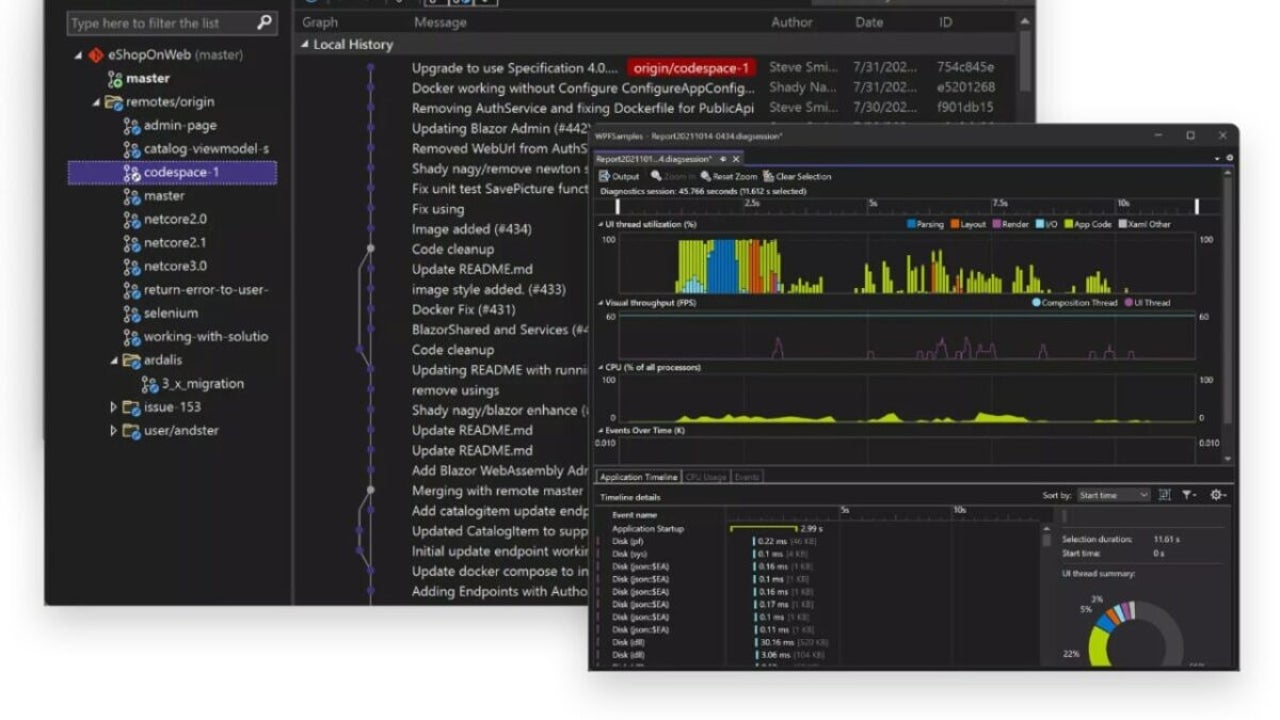Click the netcore2.1 branch icon
The image size is (1280, 720).
131,243
